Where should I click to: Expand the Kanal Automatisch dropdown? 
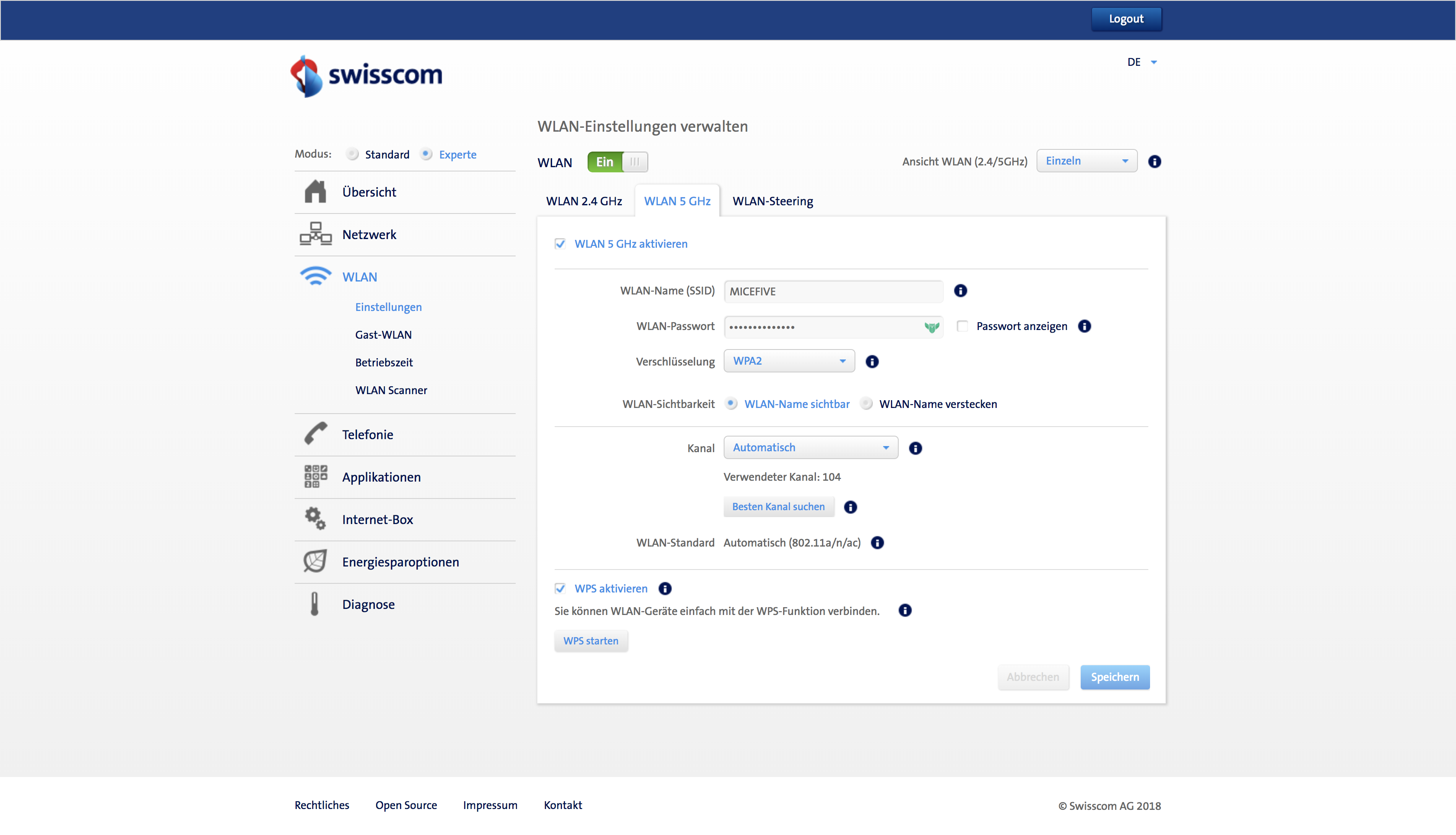[810, 447]
